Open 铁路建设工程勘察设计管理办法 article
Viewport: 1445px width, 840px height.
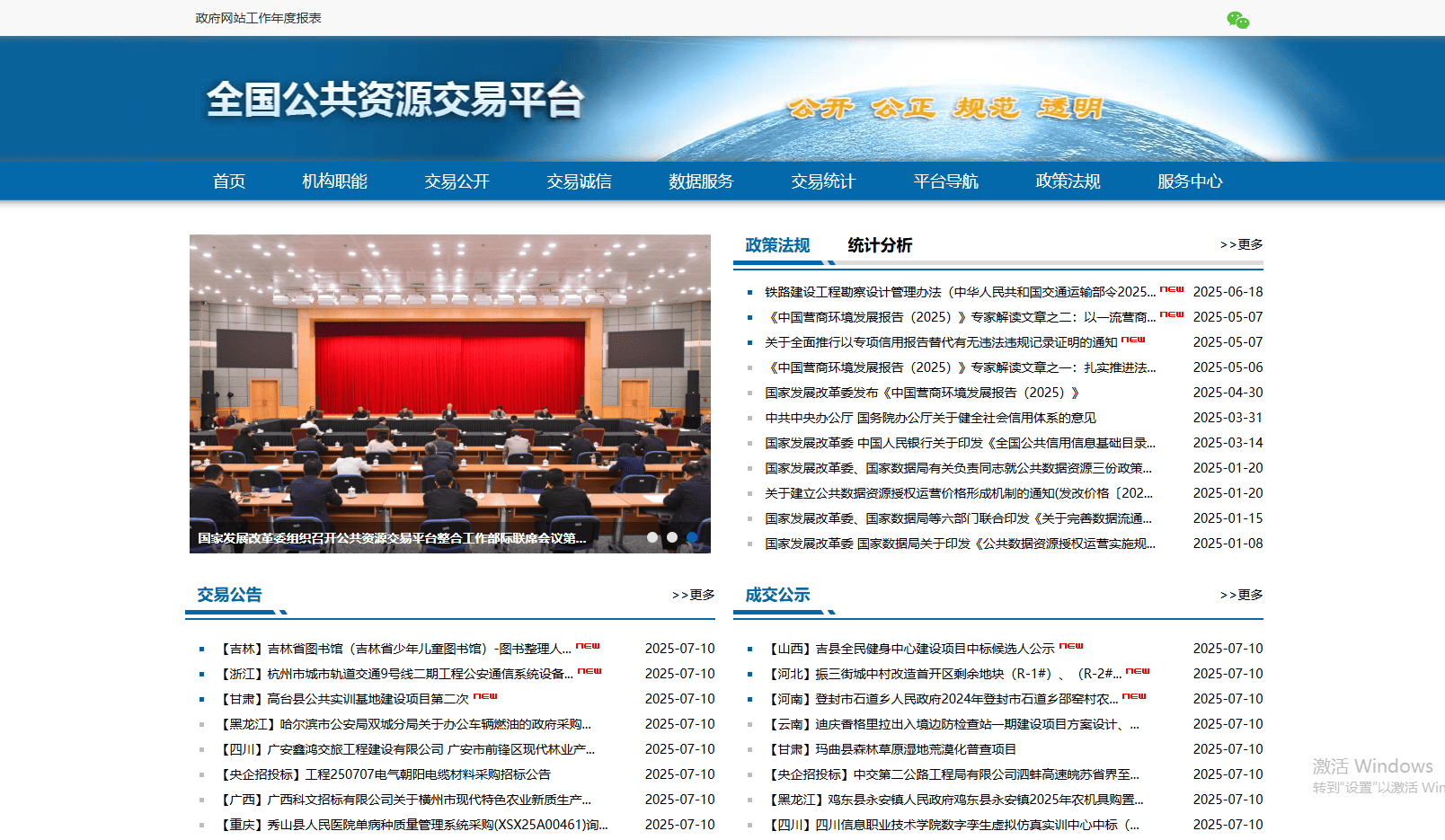click(959, 292)
